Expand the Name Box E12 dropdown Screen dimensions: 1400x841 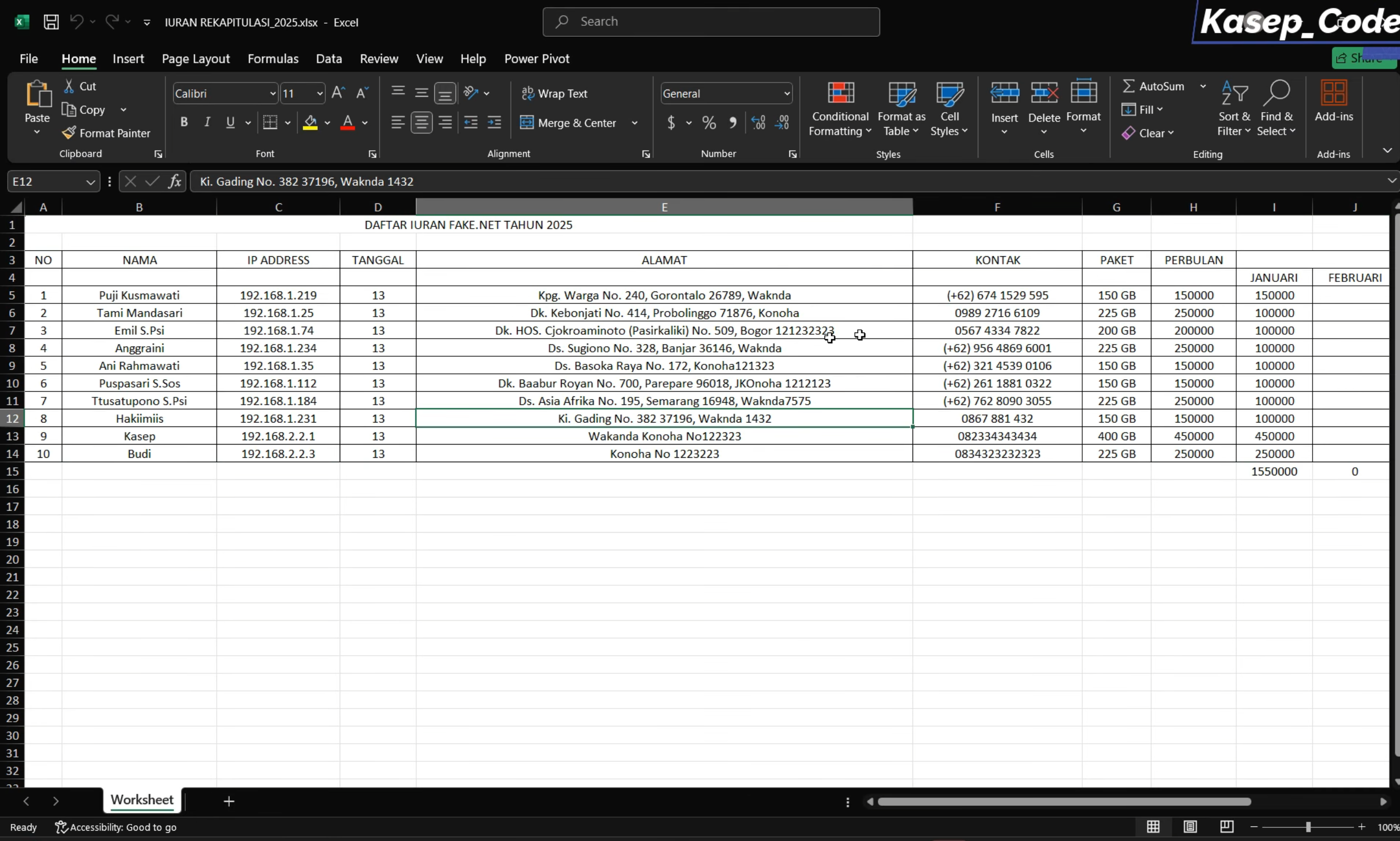coord(90,182)
